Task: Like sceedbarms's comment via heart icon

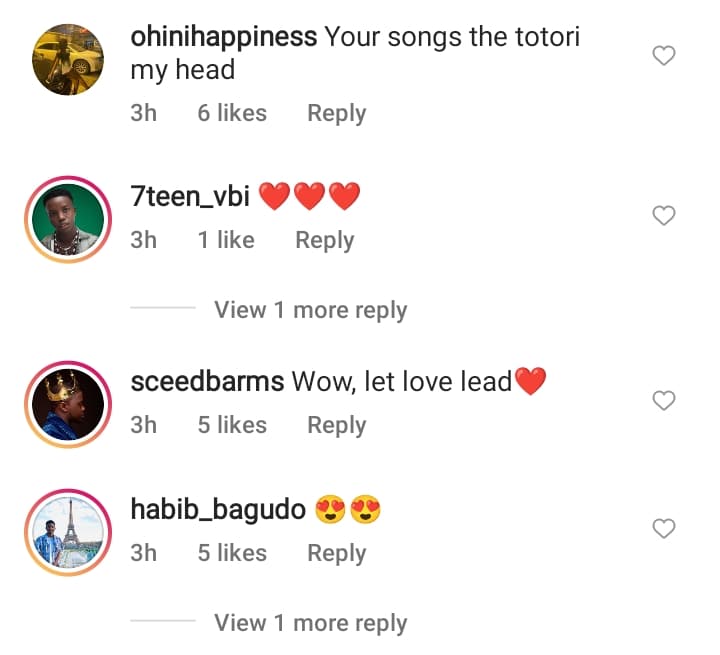Action: click(x=664, y=401)
